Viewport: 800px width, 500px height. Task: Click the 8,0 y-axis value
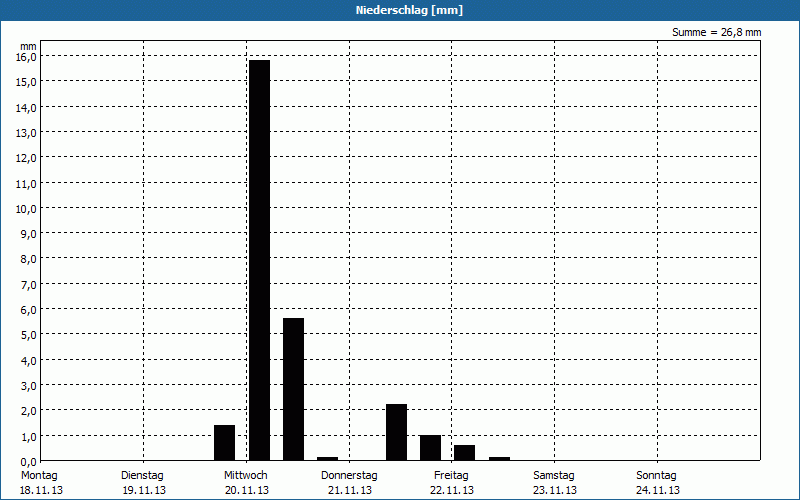point(29,260)
